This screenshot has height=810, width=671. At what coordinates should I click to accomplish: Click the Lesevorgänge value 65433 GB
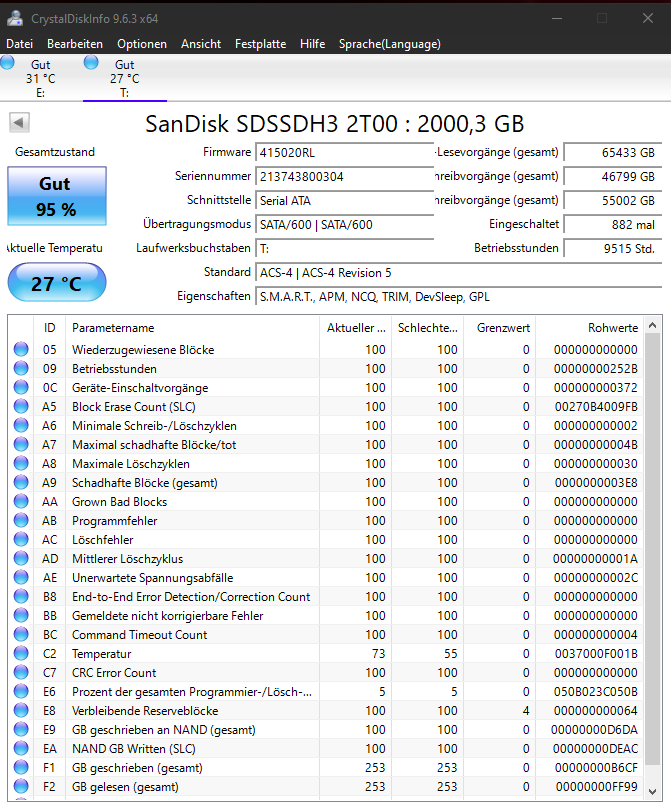pyautogui.click(x=613, y=152)
